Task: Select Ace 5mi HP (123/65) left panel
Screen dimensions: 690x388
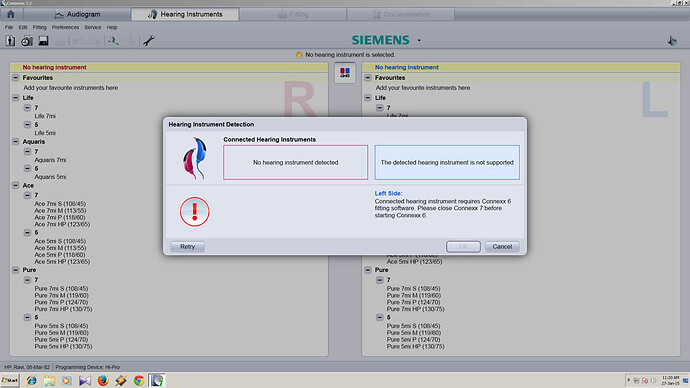Action: [62, 261]
